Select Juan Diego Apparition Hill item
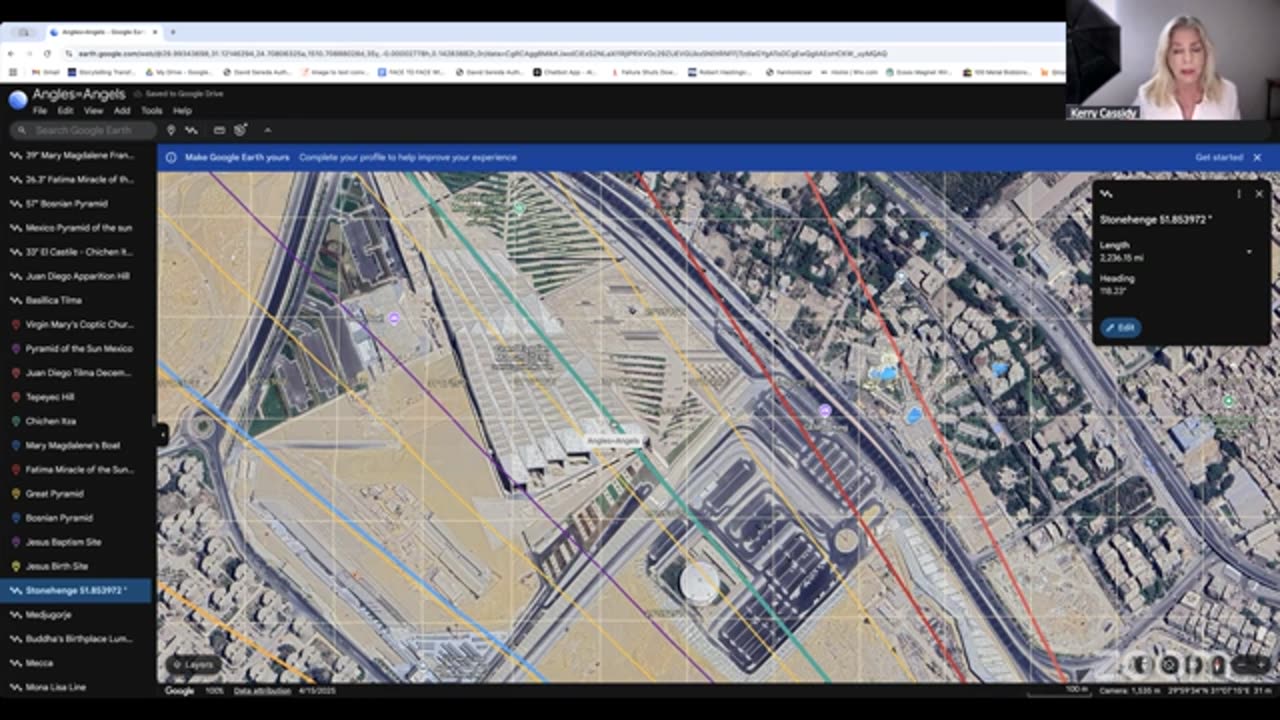Screen dimensions: 1280x720 [x=76, y=276]
